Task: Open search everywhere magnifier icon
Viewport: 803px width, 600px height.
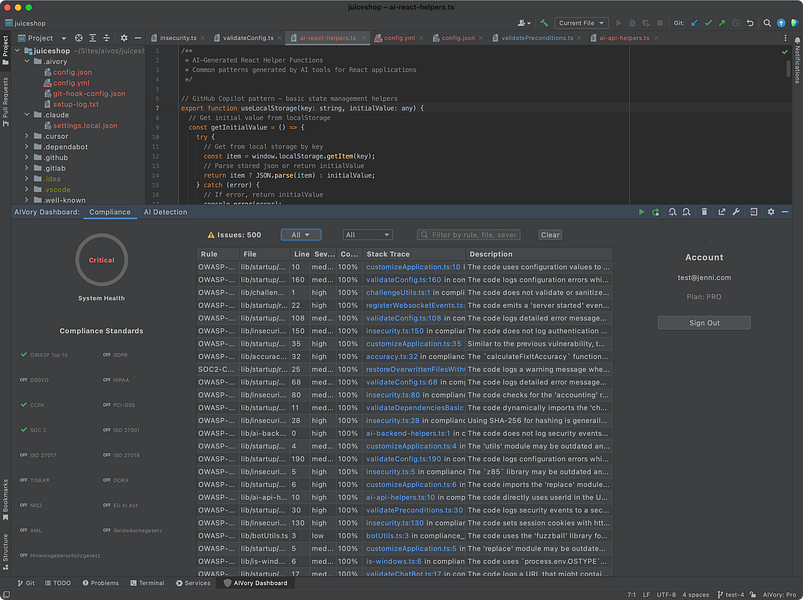Action: [x=765, y=22]
